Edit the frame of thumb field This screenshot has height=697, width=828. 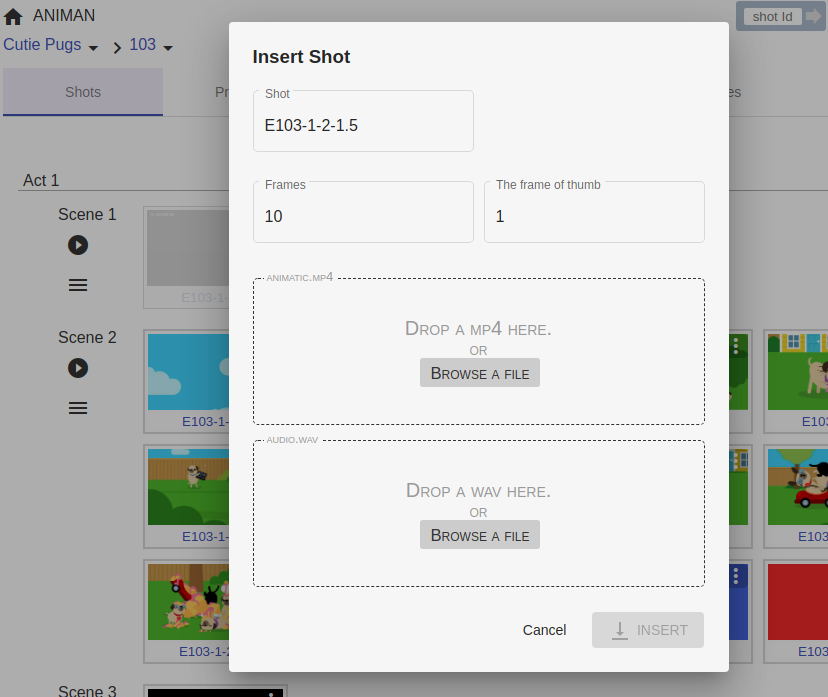point(594,216)
